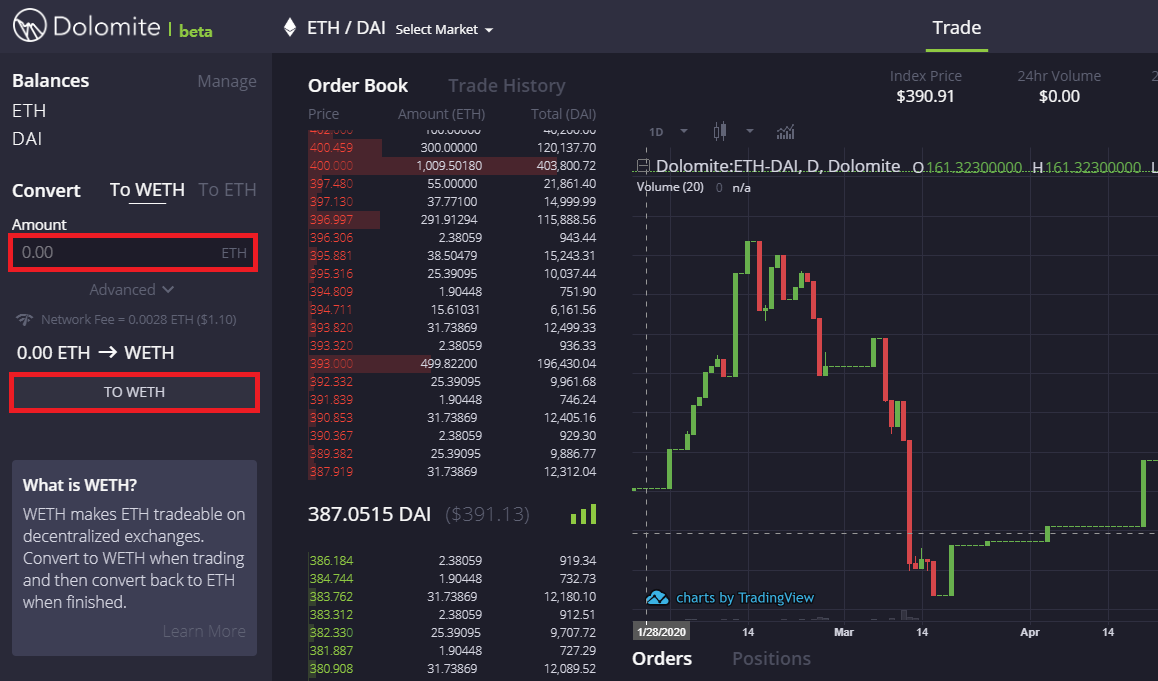The height and width of the screenshot is (681, 1158).
Task: Select the 386.184 buy order price
Action: point(331,561)
